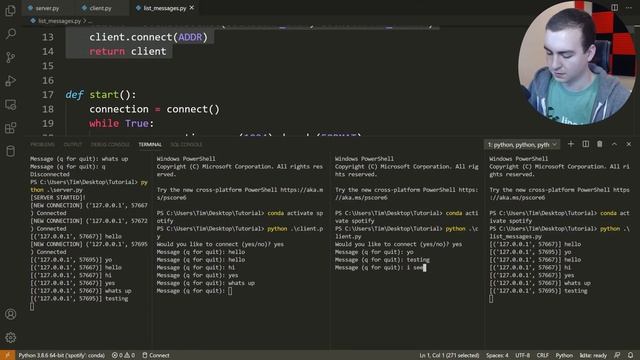Kill the terminal with trash icon

point(600,144)
